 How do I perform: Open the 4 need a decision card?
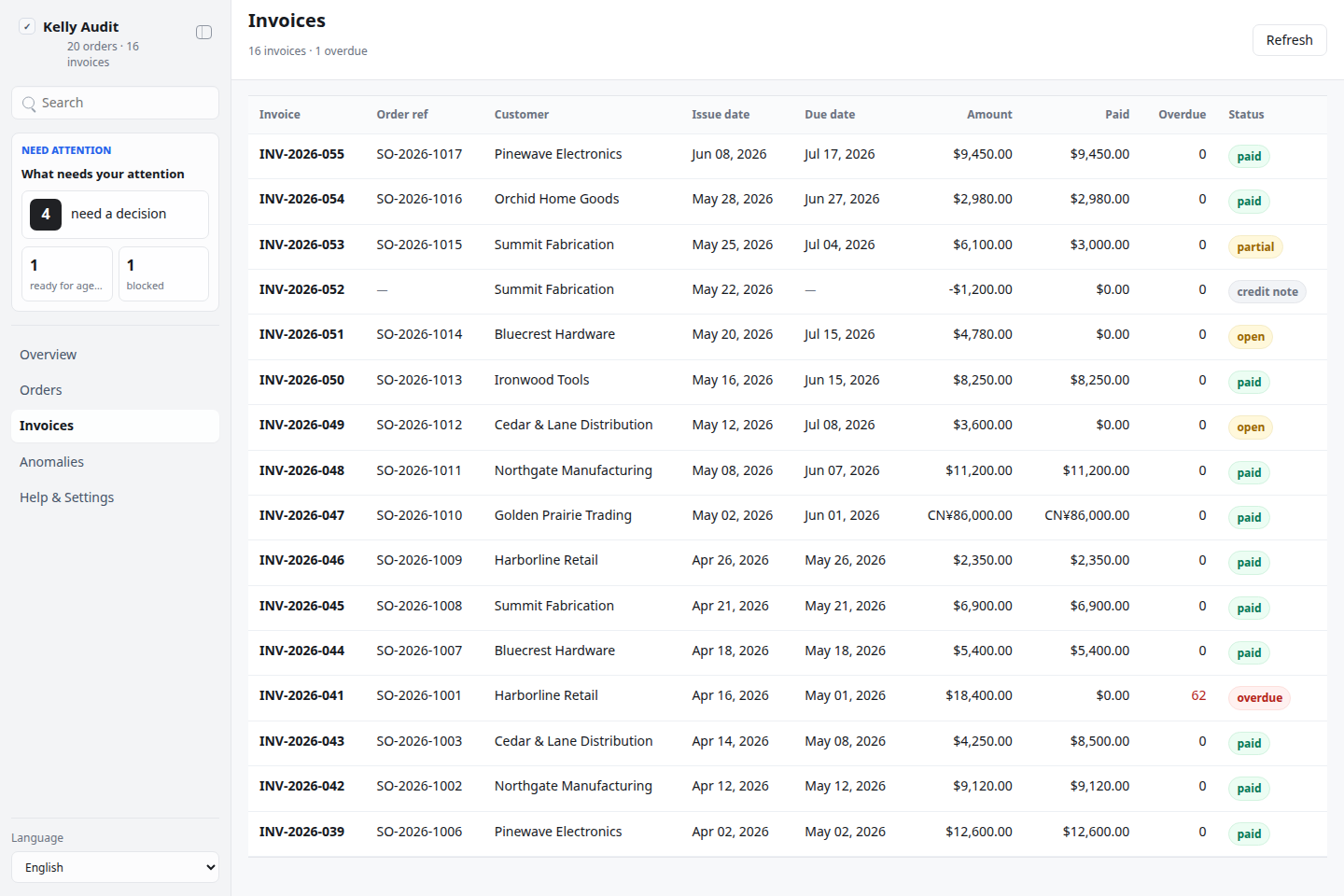[x=116, y=215]
